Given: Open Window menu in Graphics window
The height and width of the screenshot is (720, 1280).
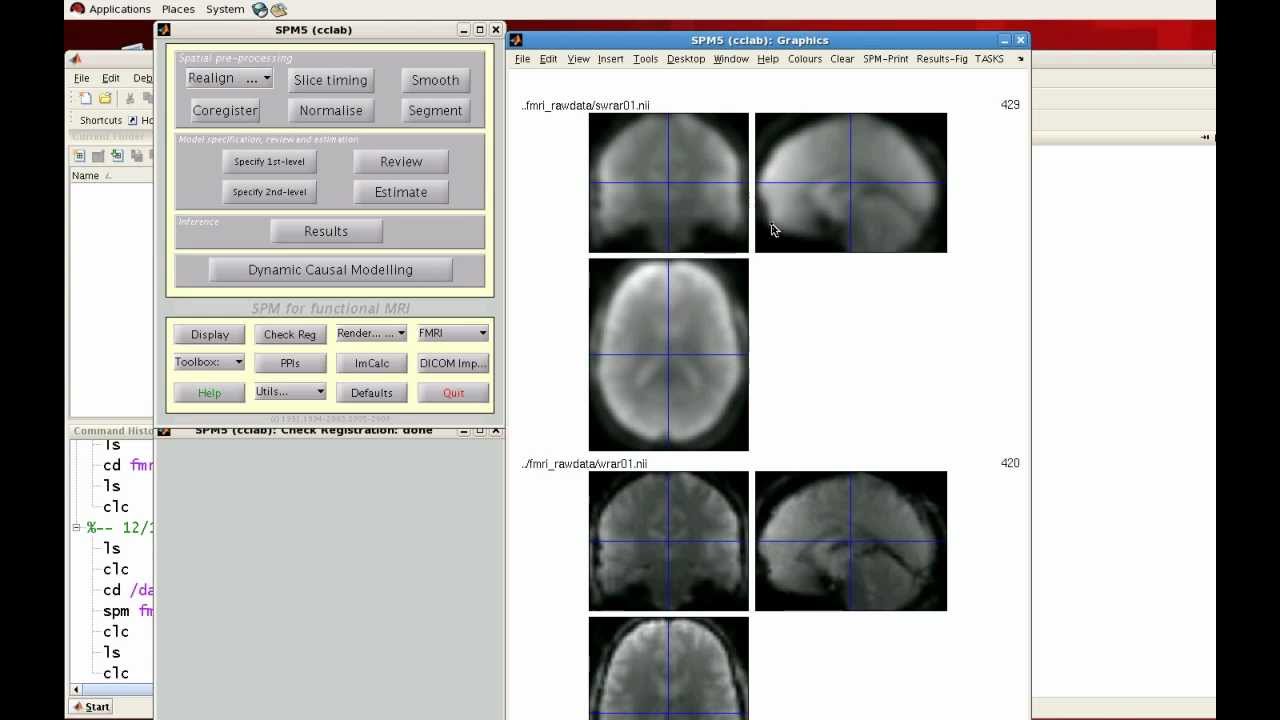Looking at the screenshot, I should (x=731, y=59).
